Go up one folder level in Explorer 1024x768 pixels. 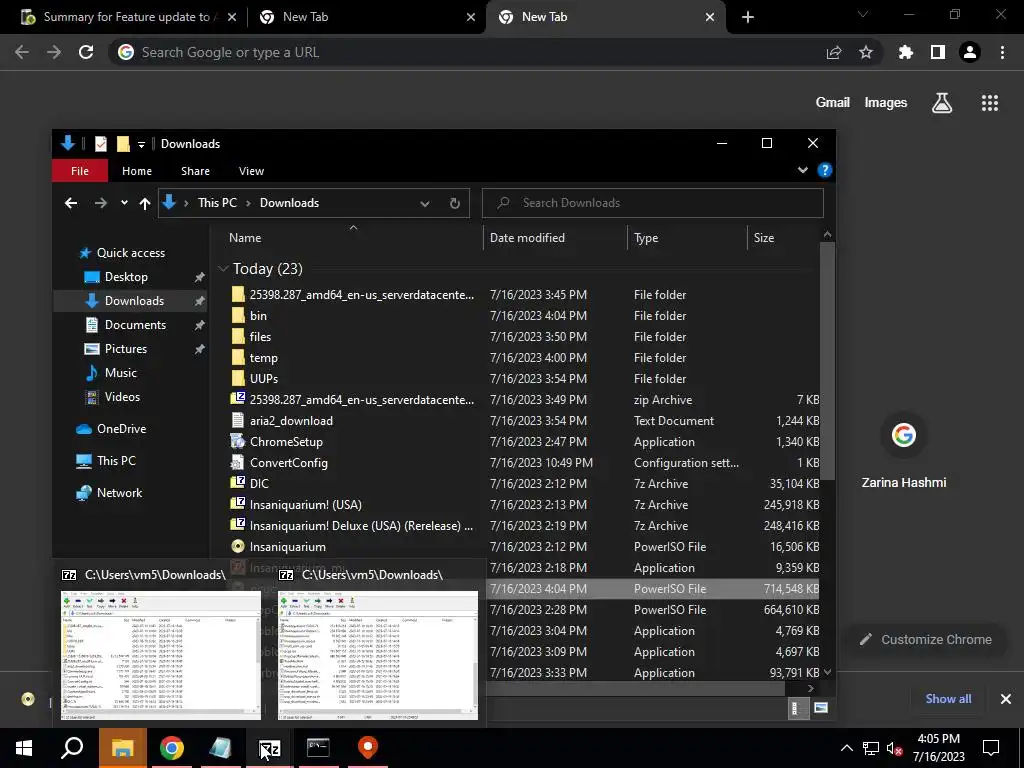pyautogui.click(x=145, y=203)
